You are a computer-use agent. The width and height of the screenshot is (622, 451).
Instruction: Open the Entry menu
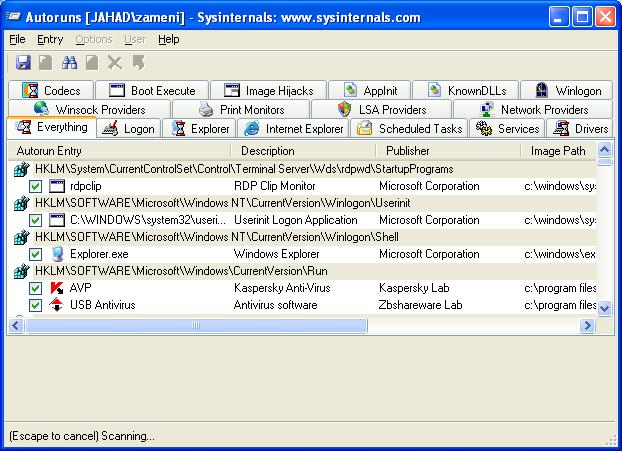pos(50,39)
